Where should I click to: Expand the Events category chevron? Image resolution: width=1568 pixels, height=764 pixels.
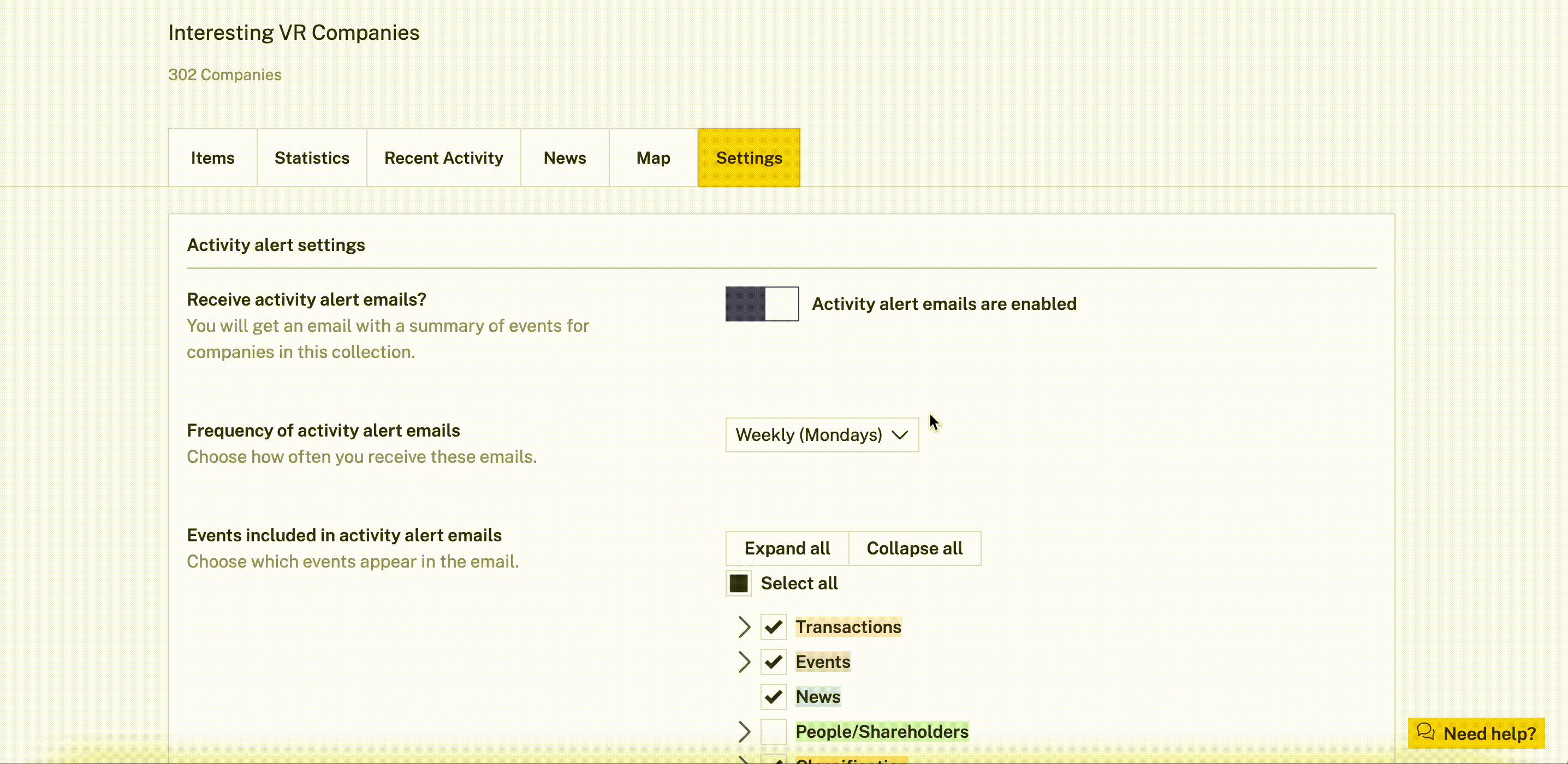pos(744,662)
